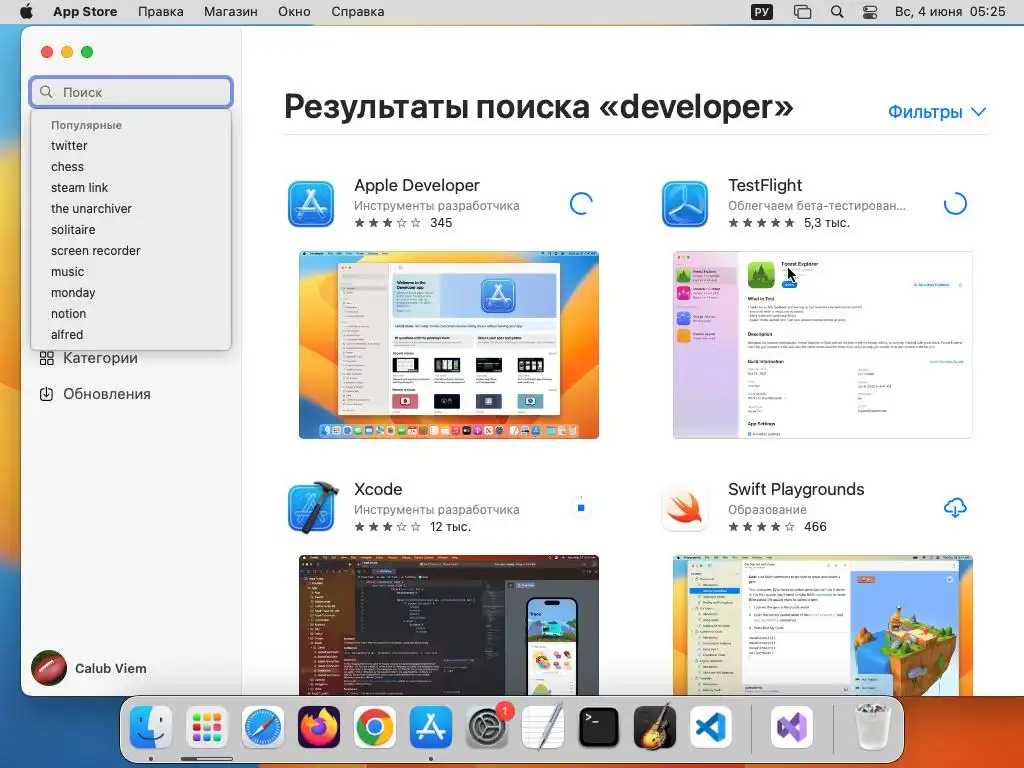View the Apple Developer screenshot preview
This screenshot has width=1024, height=768.
[x=449, y=345]
